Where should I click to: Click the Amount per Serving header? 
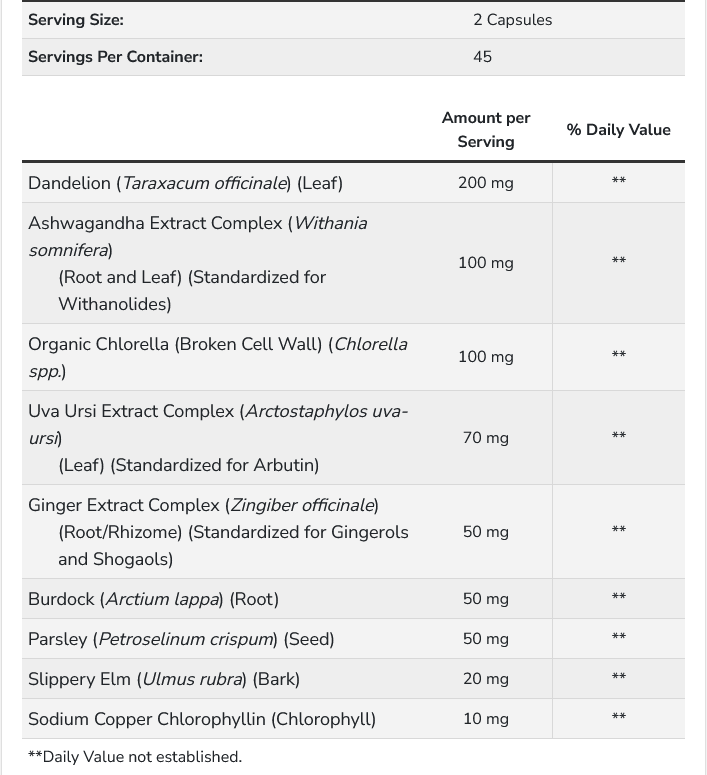(x=486, y=130)
